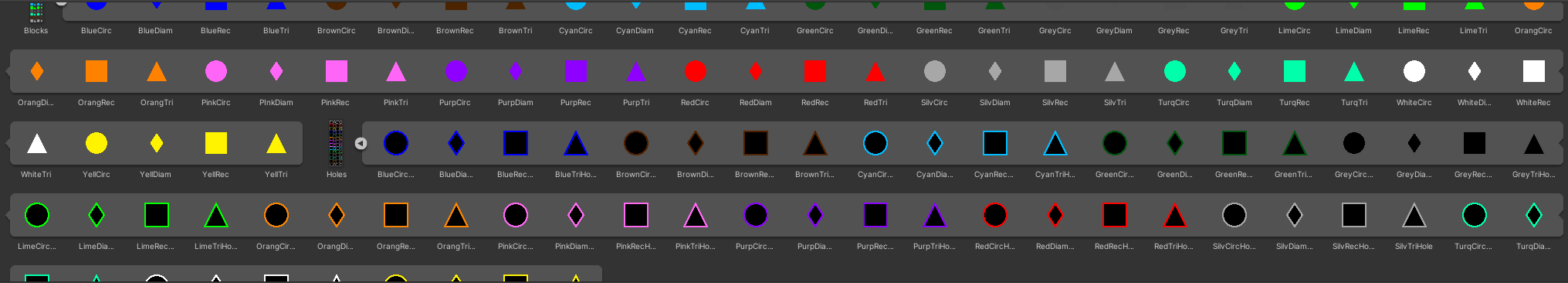Select the PurpTriHo purple-outlined triangle
The image size is (1568, 283).
(x=935, y=215)
